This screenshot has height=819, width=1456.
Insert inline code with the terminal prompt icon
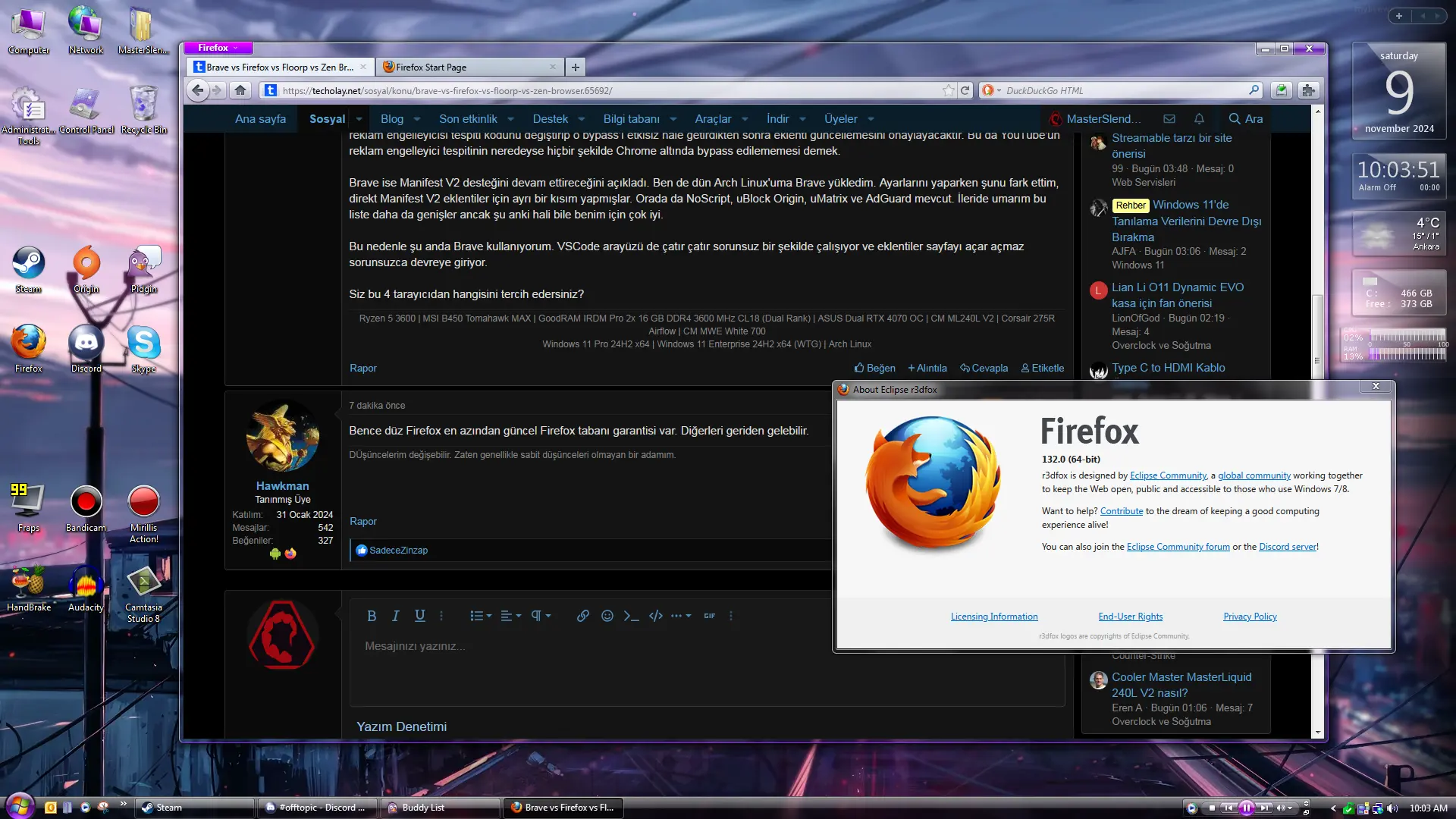631,616
